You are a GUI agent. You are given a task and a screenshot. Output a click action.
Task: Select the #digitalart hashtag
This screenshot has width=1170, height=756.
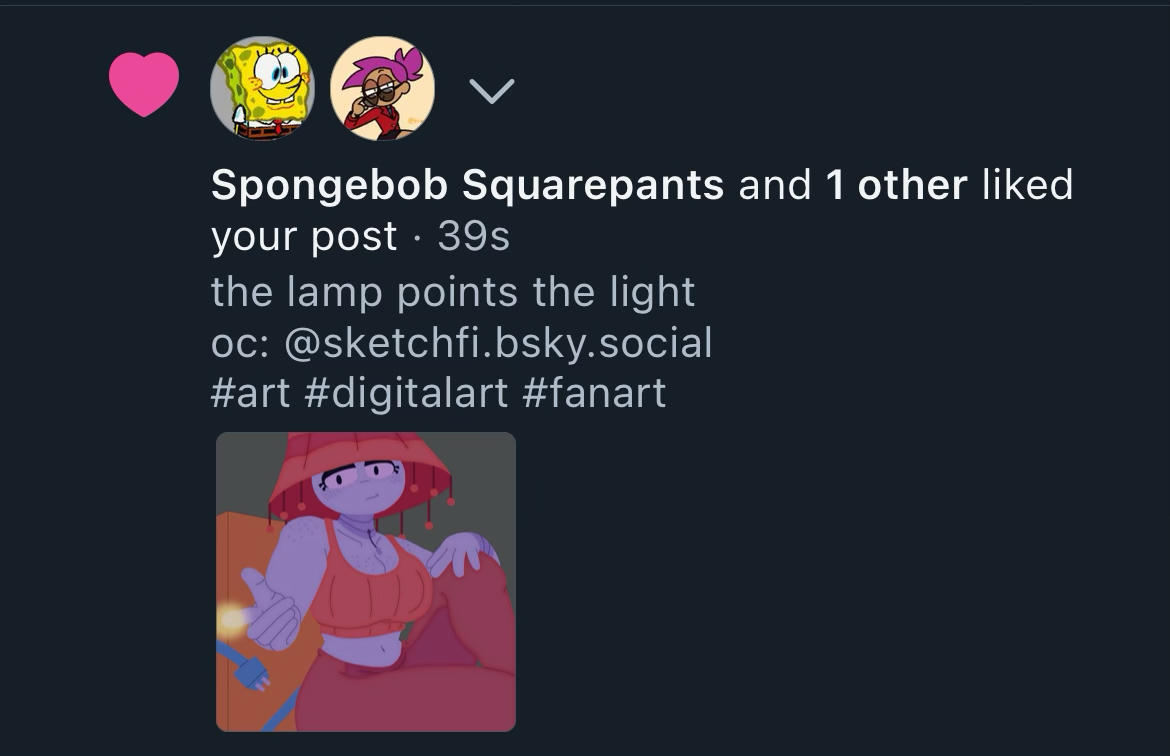(x=405, y=393)
